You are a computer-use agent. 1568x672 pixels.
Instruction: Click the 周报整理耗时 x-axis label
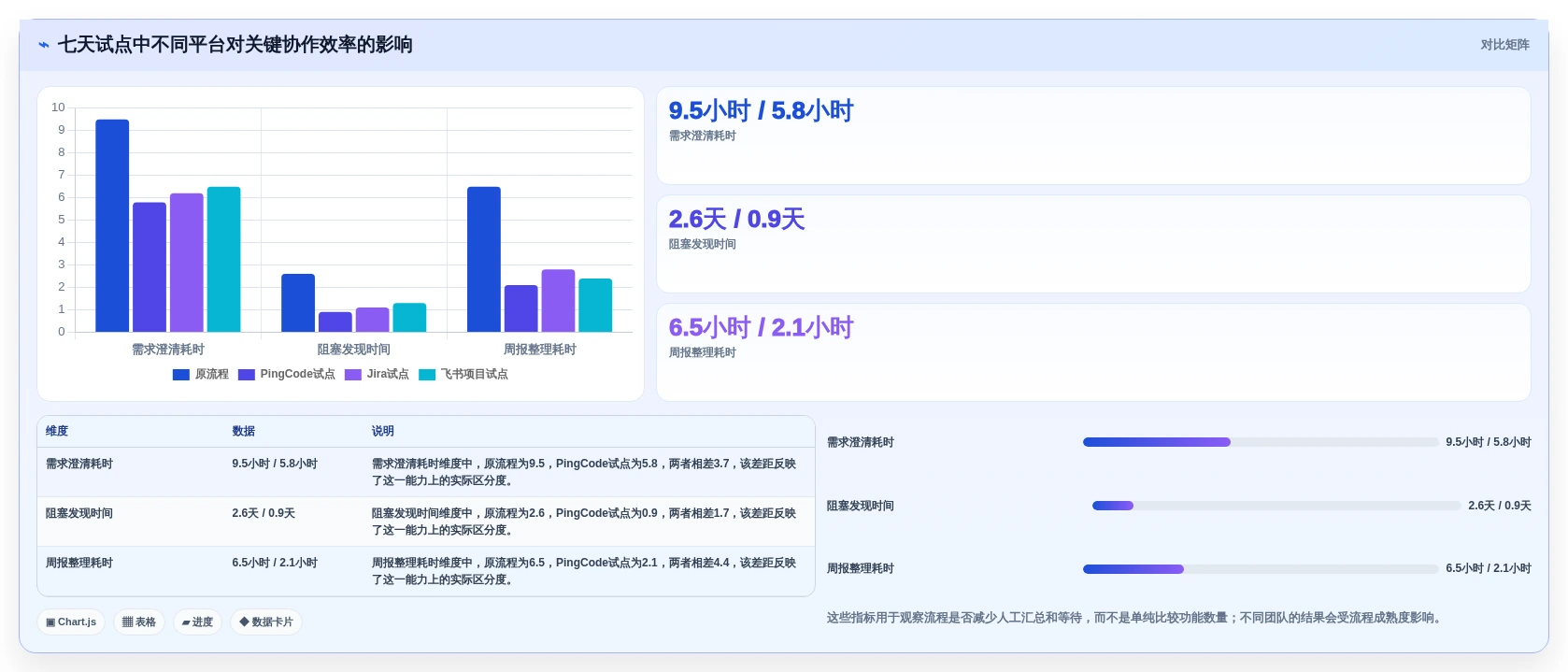tap(540, 349)
